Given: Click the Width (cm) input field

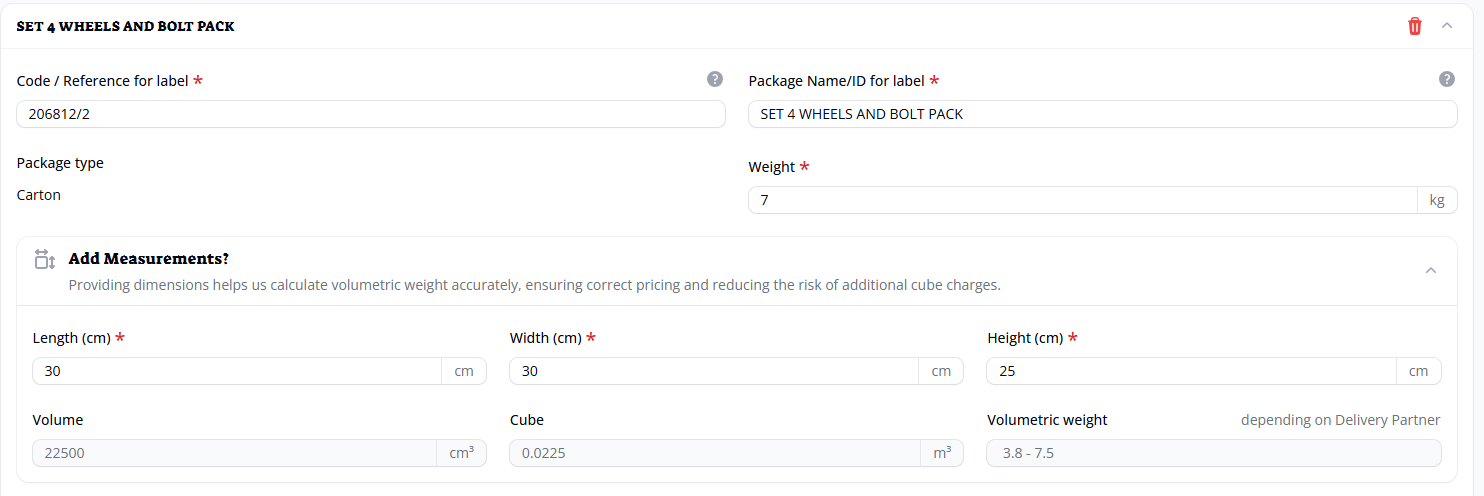Looking at the screenshot, I should pyautogui.click(x=714, y=371).
